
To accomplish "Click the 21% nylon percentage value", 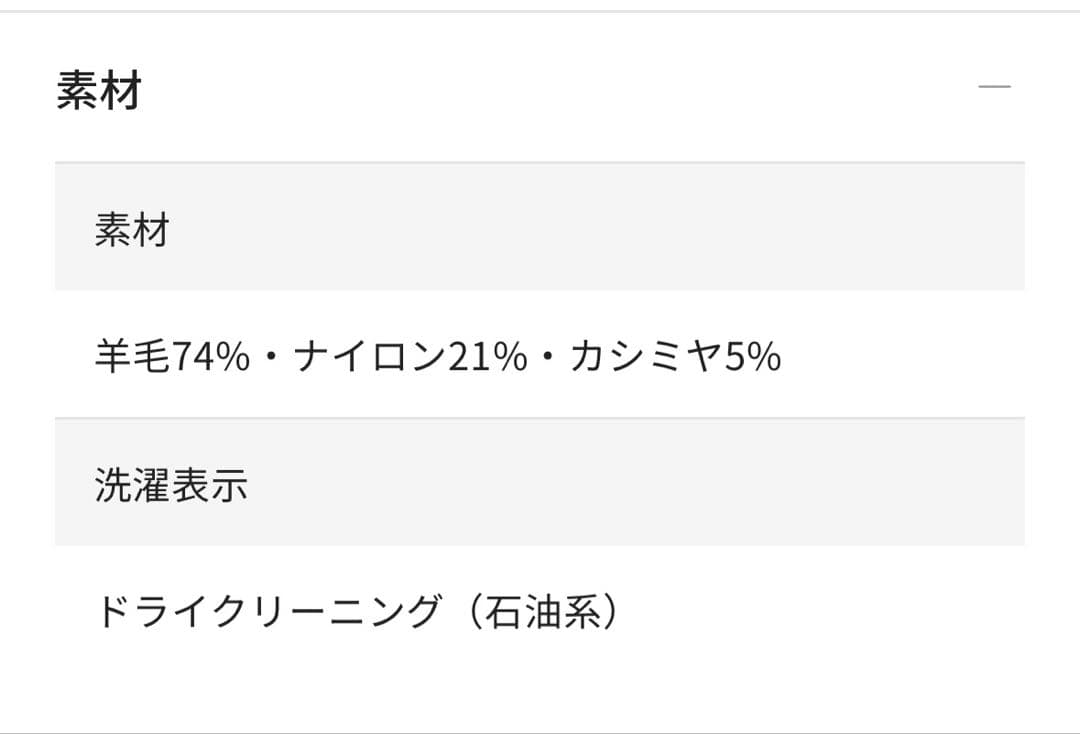I will coord(487,357).
